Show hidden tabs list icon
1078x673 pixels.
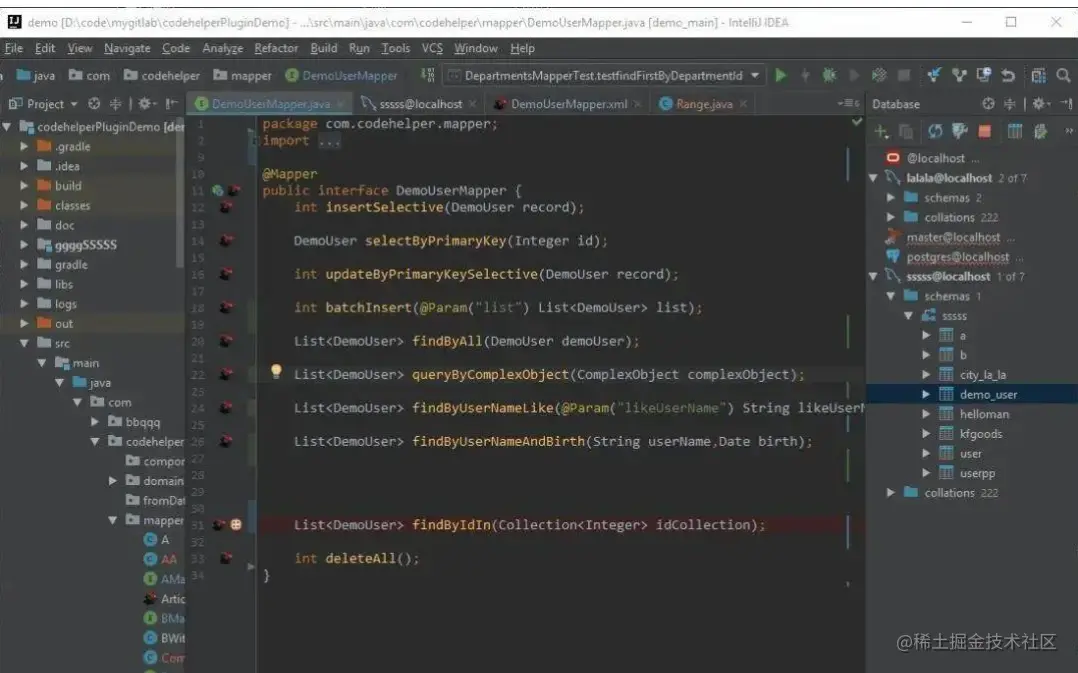click(x=848, y=103)
